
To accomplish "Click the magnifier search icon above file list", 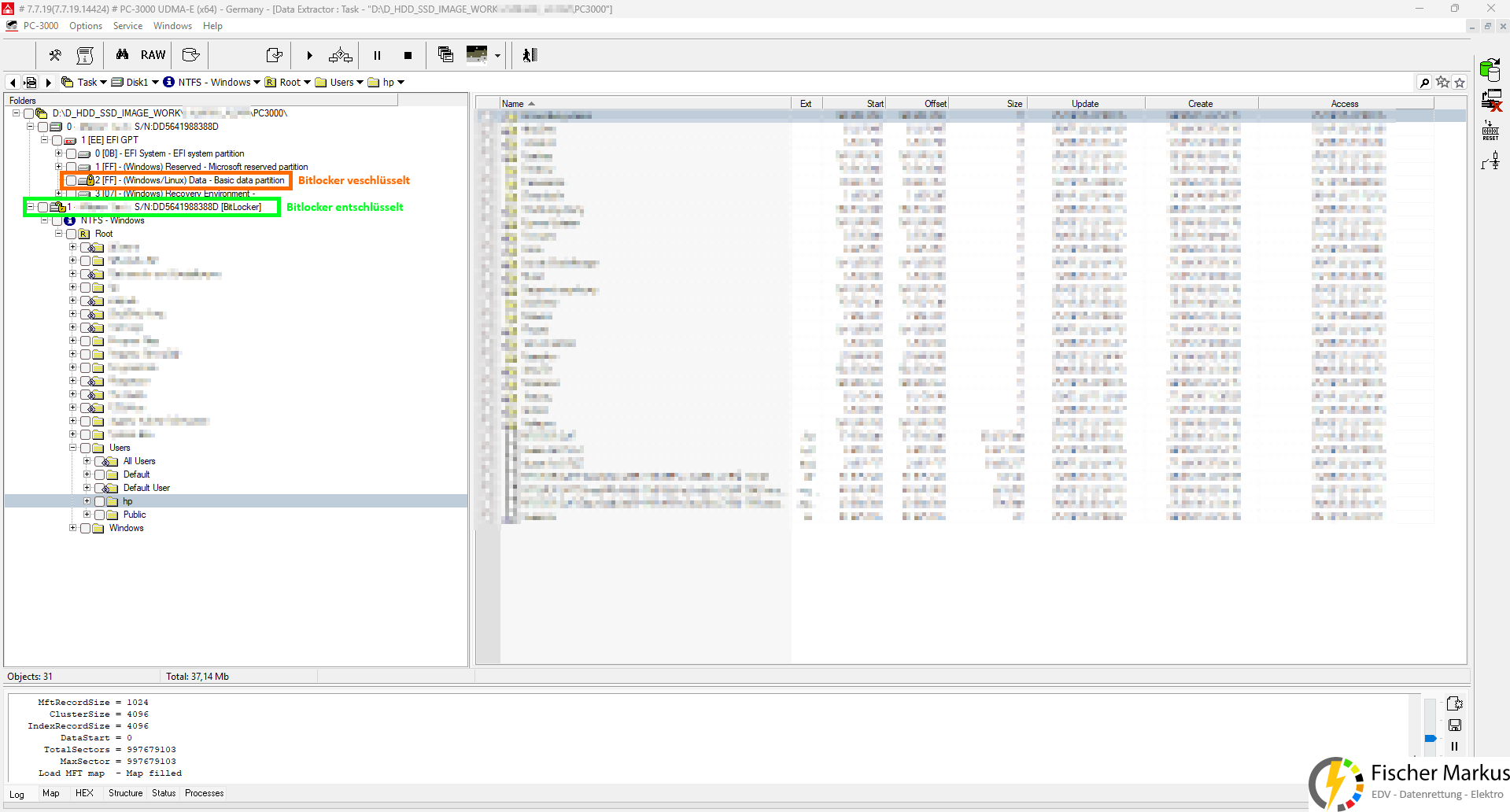I will click(1423, 83).
